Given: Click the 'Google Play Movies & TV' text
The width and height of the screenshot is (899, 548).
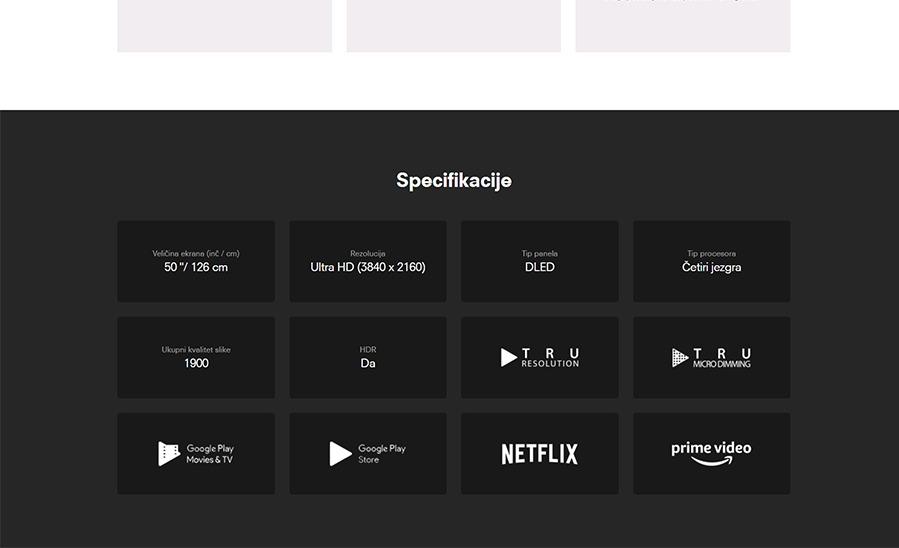Looking at the screenshot, I should coord(210,454).
